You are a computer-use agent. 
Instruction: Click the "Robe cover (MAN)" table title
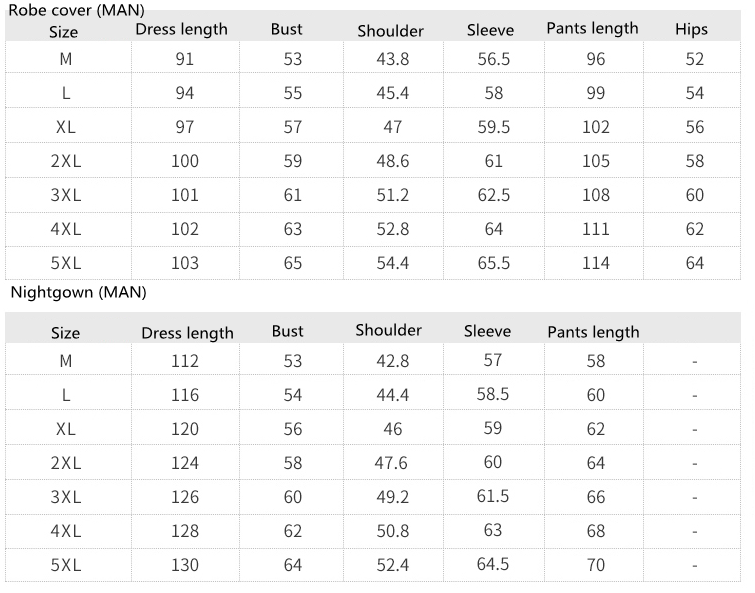[76, 10]
